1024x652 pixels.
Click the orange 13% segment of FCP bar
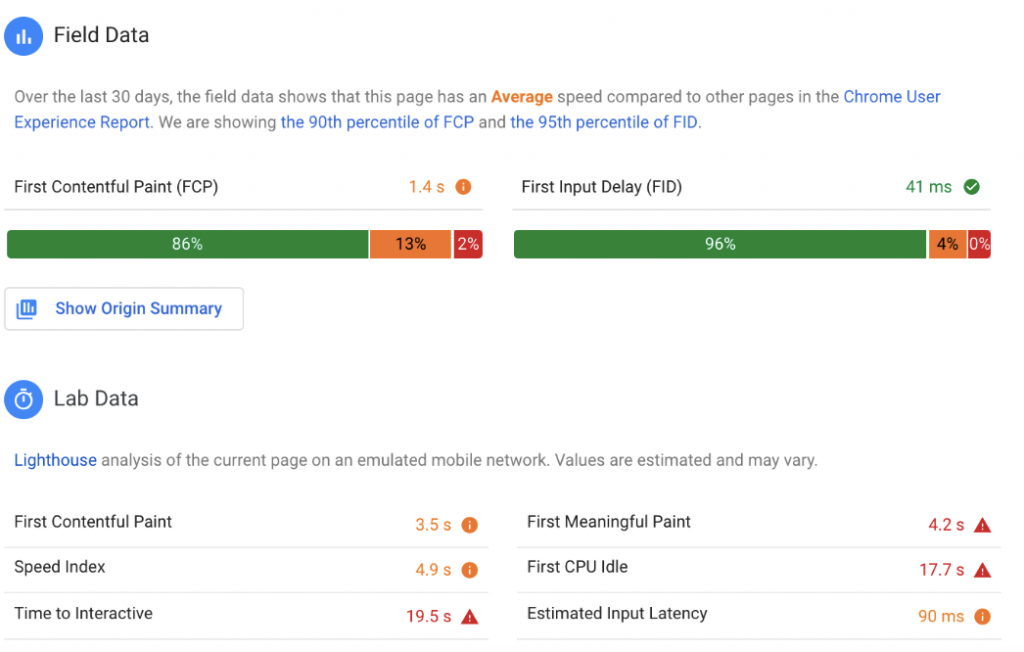411,244
